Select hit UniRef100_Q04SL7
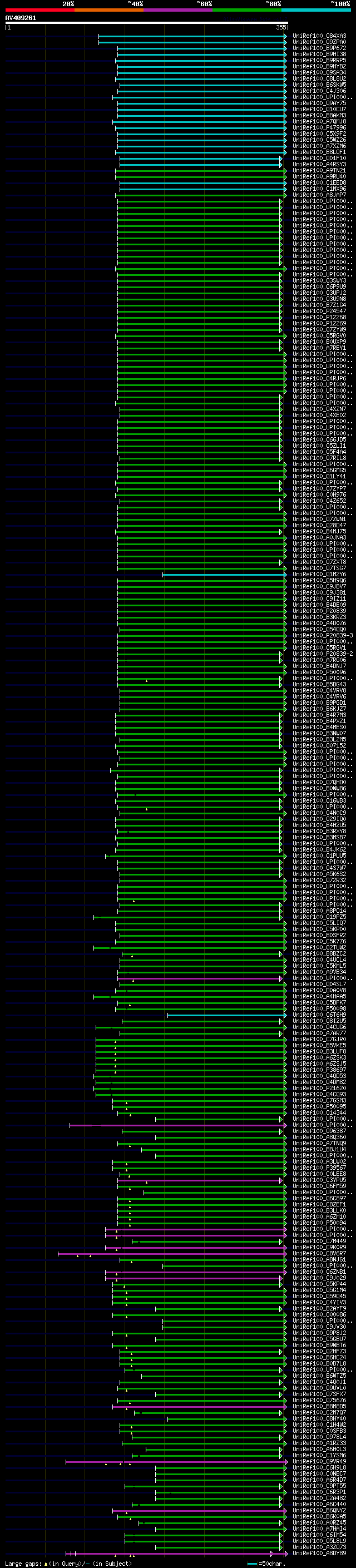Viewport: 356px width, 1568px height. tap(319, 985)
